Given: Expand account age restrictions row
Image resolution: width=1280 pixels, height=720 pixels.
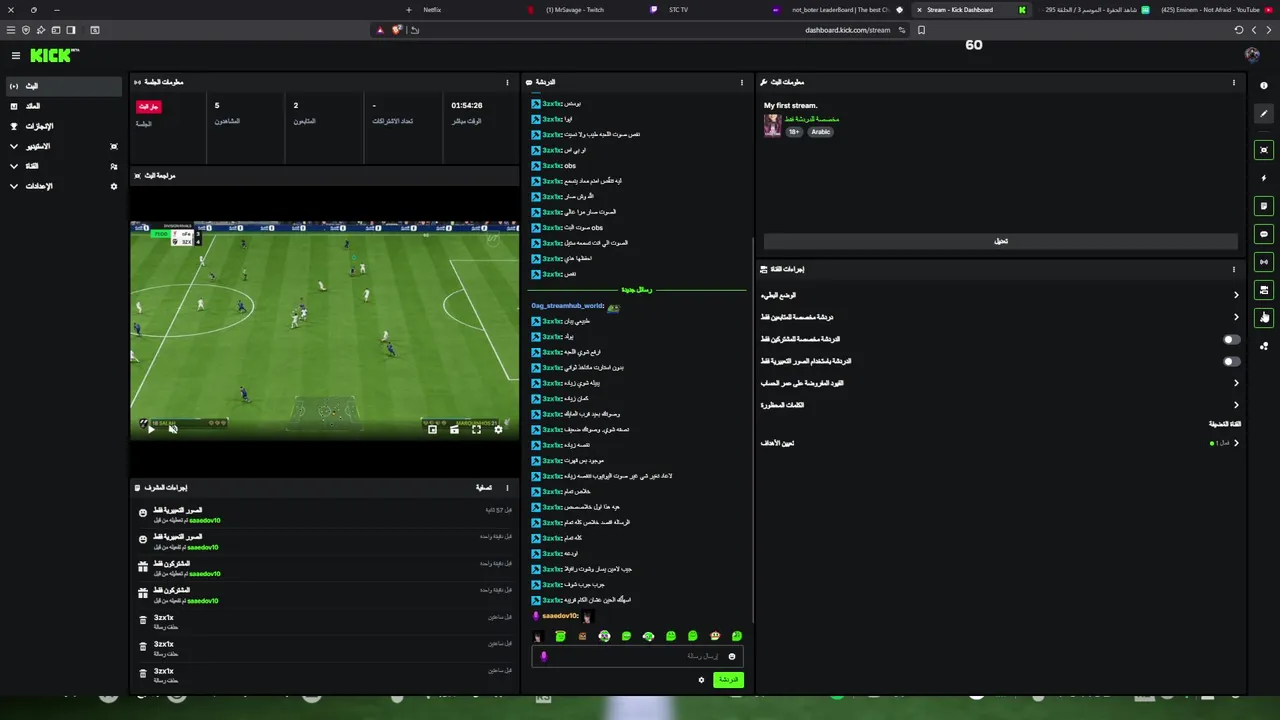Looking at the screenshot, I should pyautogui.click(x=1000, y=383).
